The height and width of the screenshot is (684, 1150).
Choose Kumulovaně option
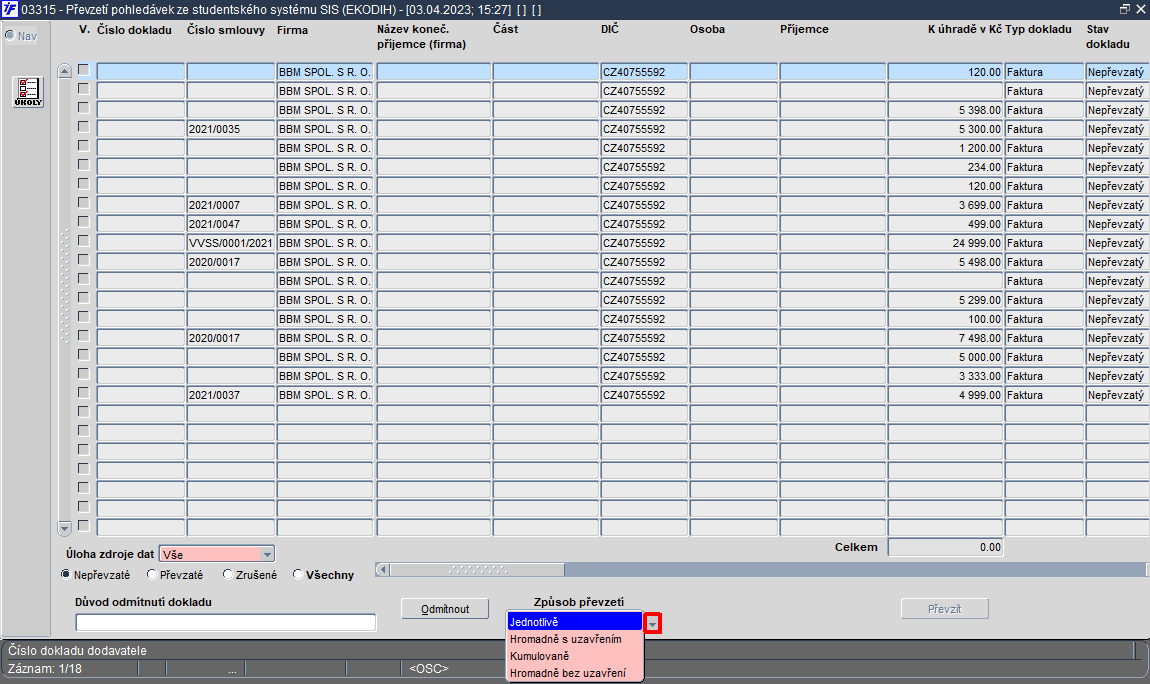click(x=575, y=656)
